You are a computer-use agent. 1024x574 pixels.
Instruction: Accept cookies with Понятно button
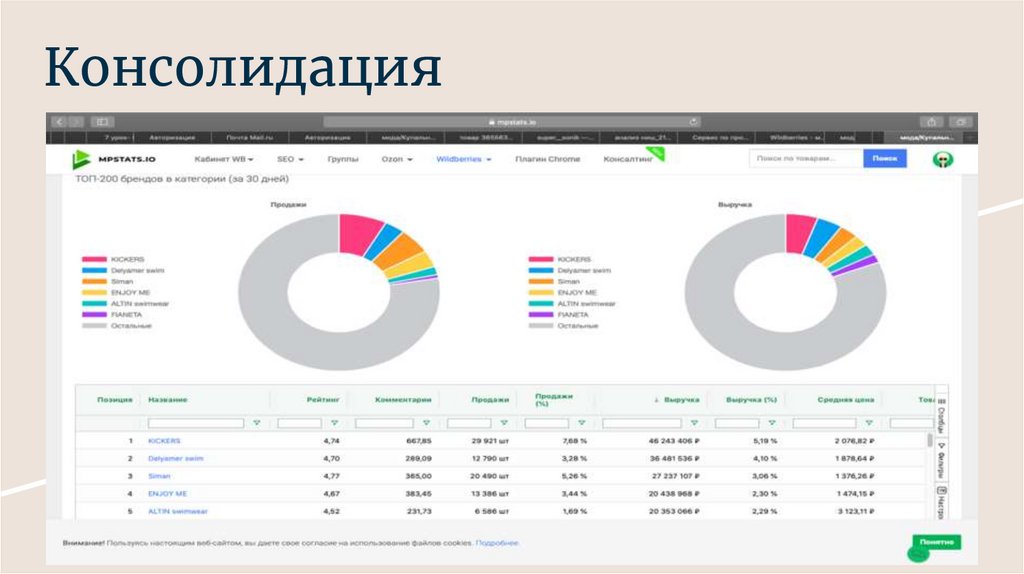pyautogui.click(x=936, y=542)
